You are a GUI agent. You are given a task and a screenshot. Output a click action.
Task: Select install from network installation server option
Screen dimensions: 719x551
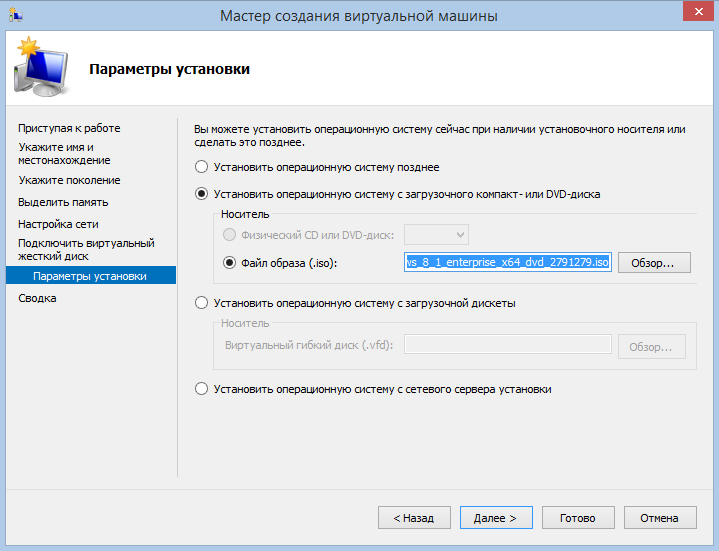pos(202,389)
